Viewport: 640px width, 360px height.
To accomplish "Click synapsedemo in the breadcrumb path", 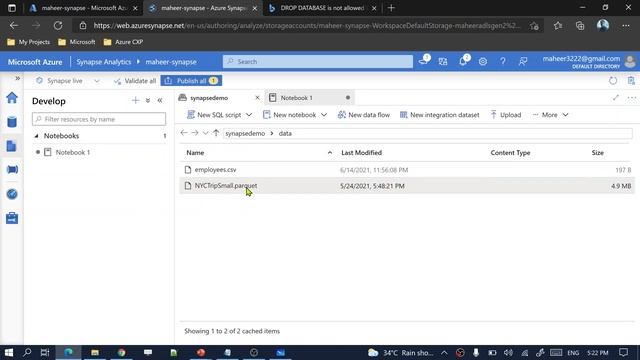I will pos(245,133).
